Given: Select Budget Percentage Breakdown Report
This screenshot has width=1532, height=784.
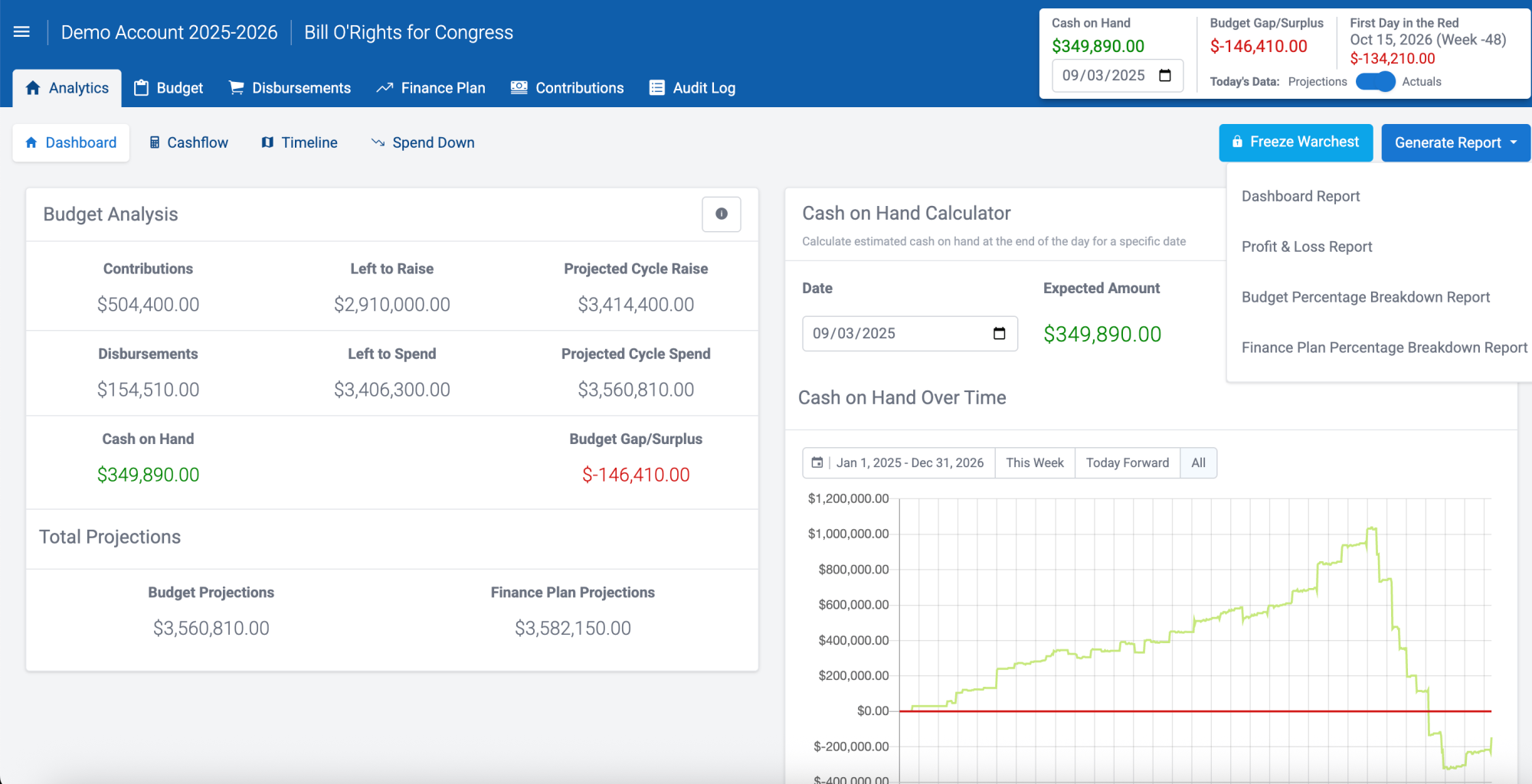Looking at the screenshot, I should (1365, 297).
